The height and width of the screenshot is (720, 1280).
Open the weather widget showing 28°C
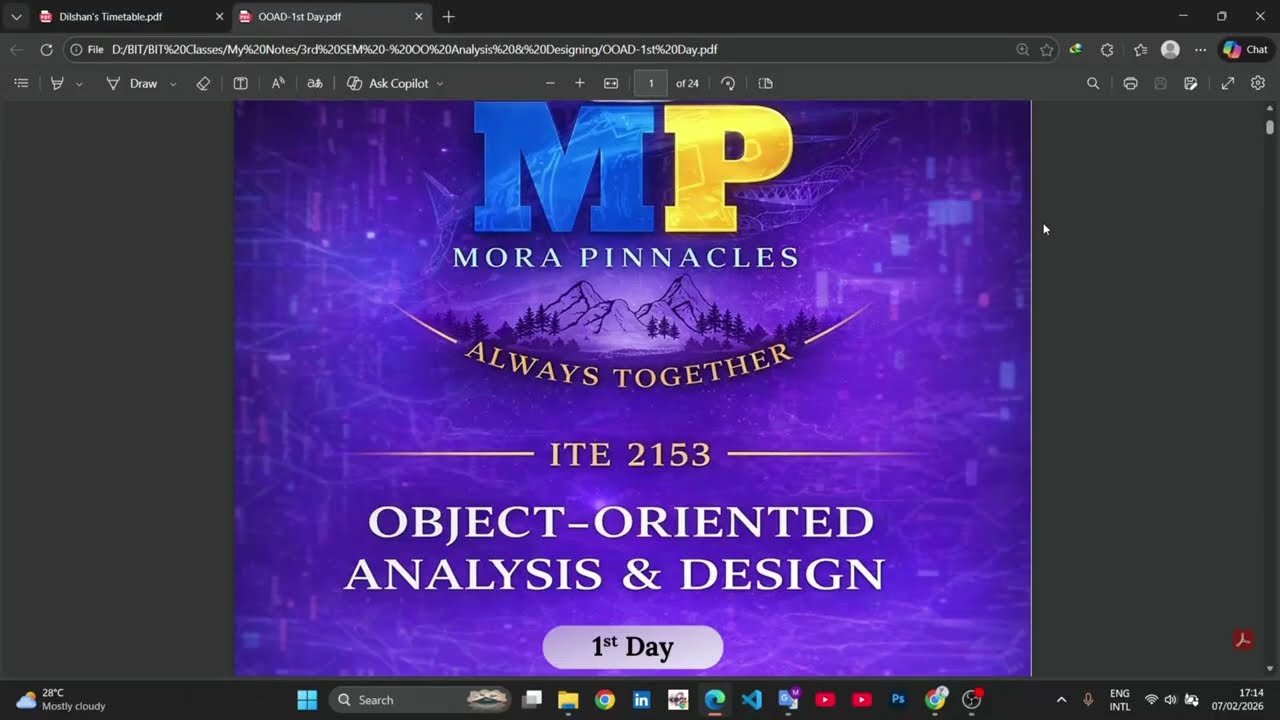(61, 700)
